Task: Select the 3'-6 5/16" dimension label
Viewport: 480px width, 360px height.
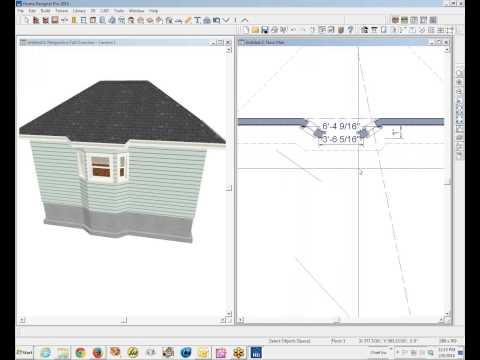Action: [341, 139]
